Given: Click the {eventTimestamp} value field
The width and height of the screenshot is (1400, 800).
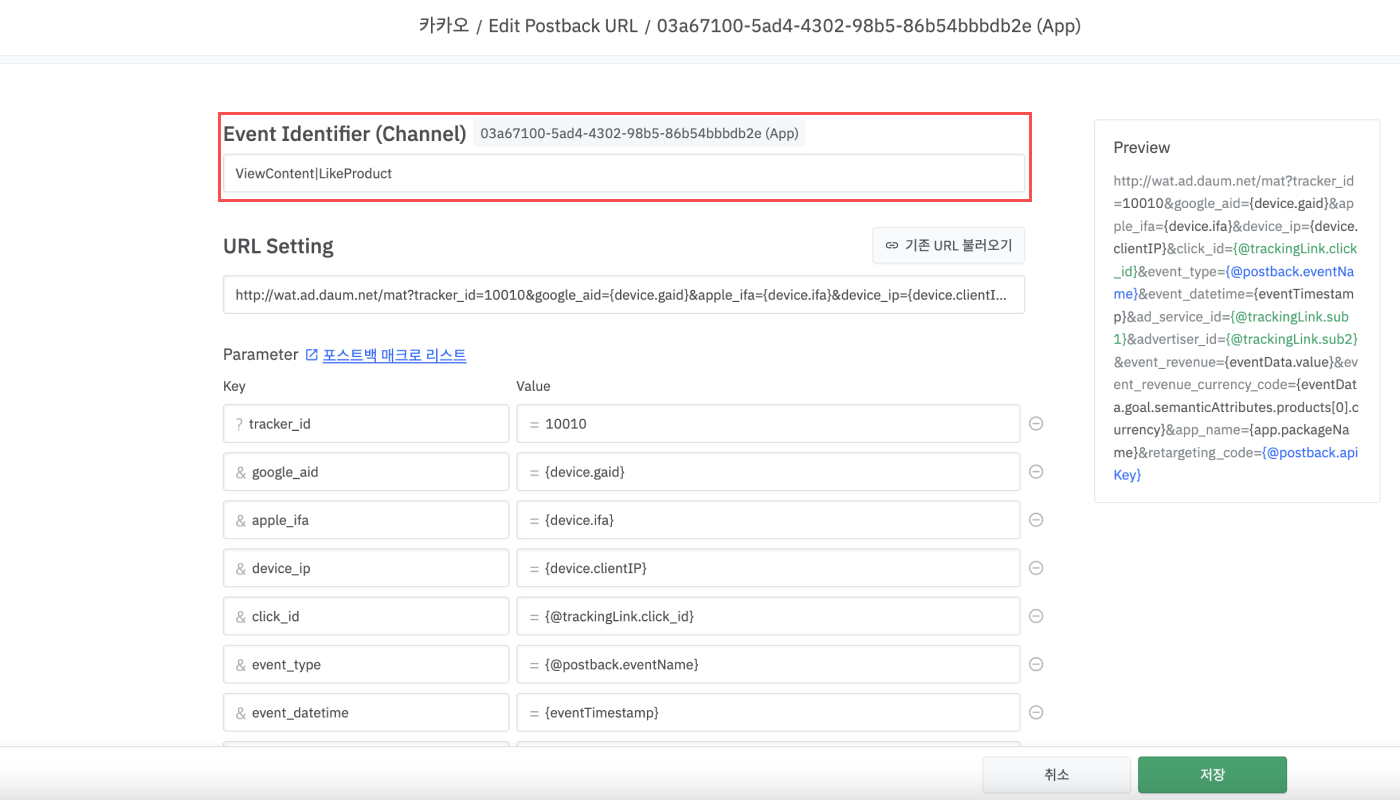Looking at the screenshot, I should 768,712.
